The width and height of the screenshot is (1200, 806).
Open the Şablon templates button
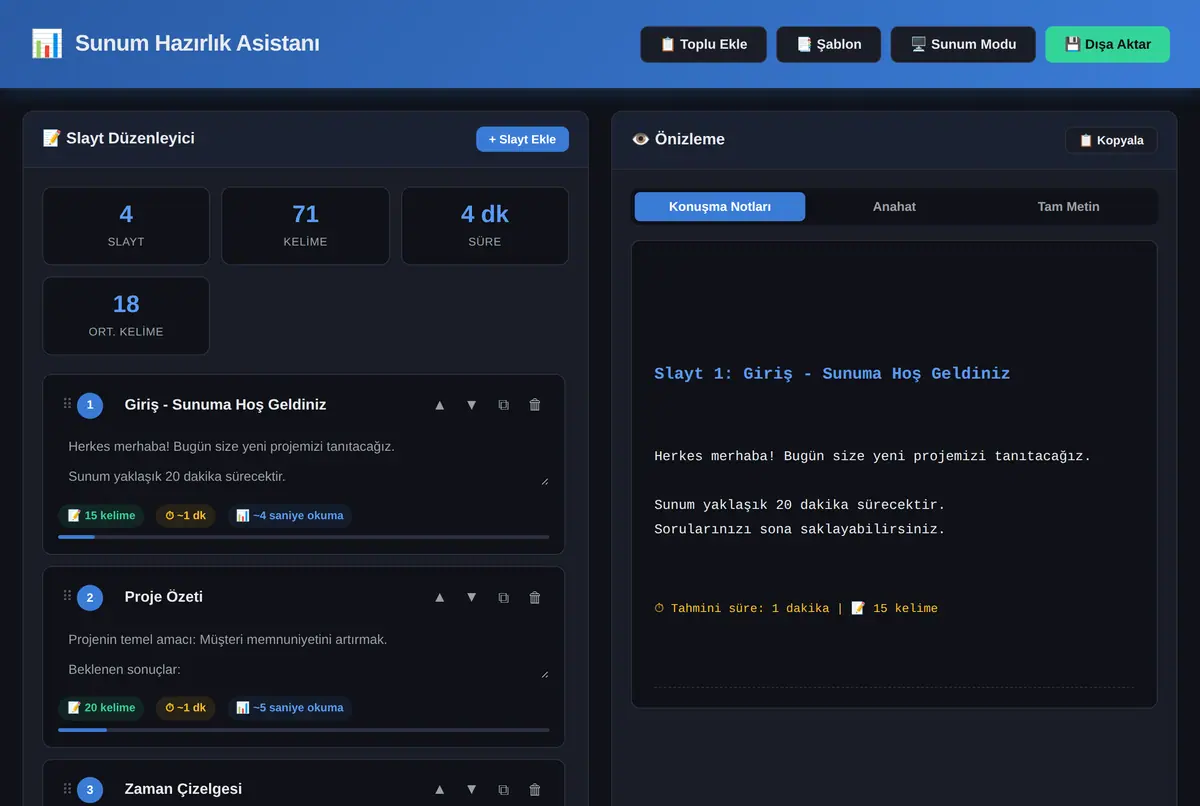829,44
